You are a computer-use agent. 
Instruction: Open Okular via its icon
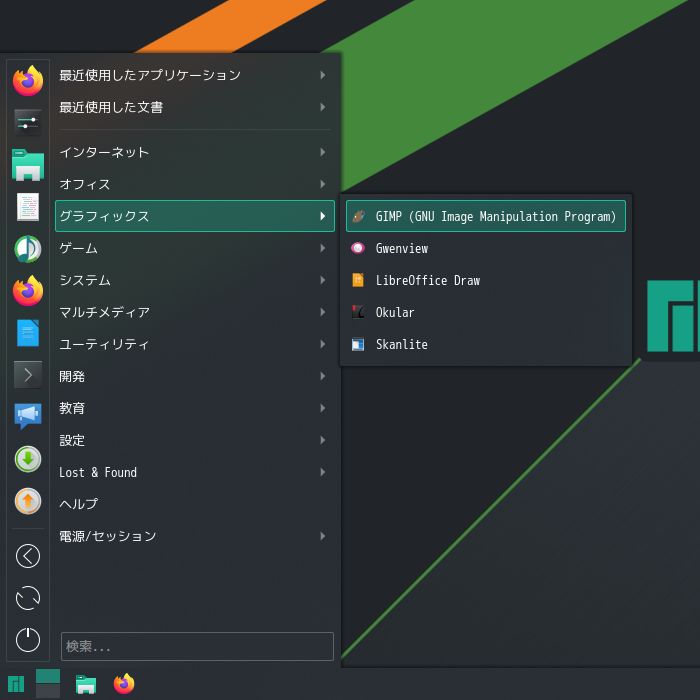point(358,312)
